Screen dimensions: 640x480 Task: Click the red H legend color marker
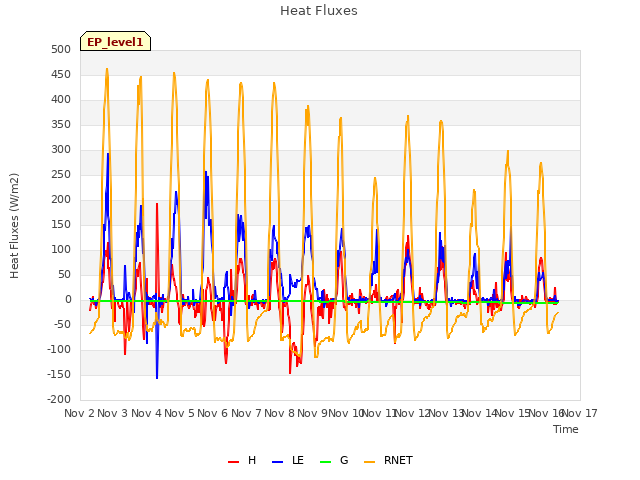(233, 462)
